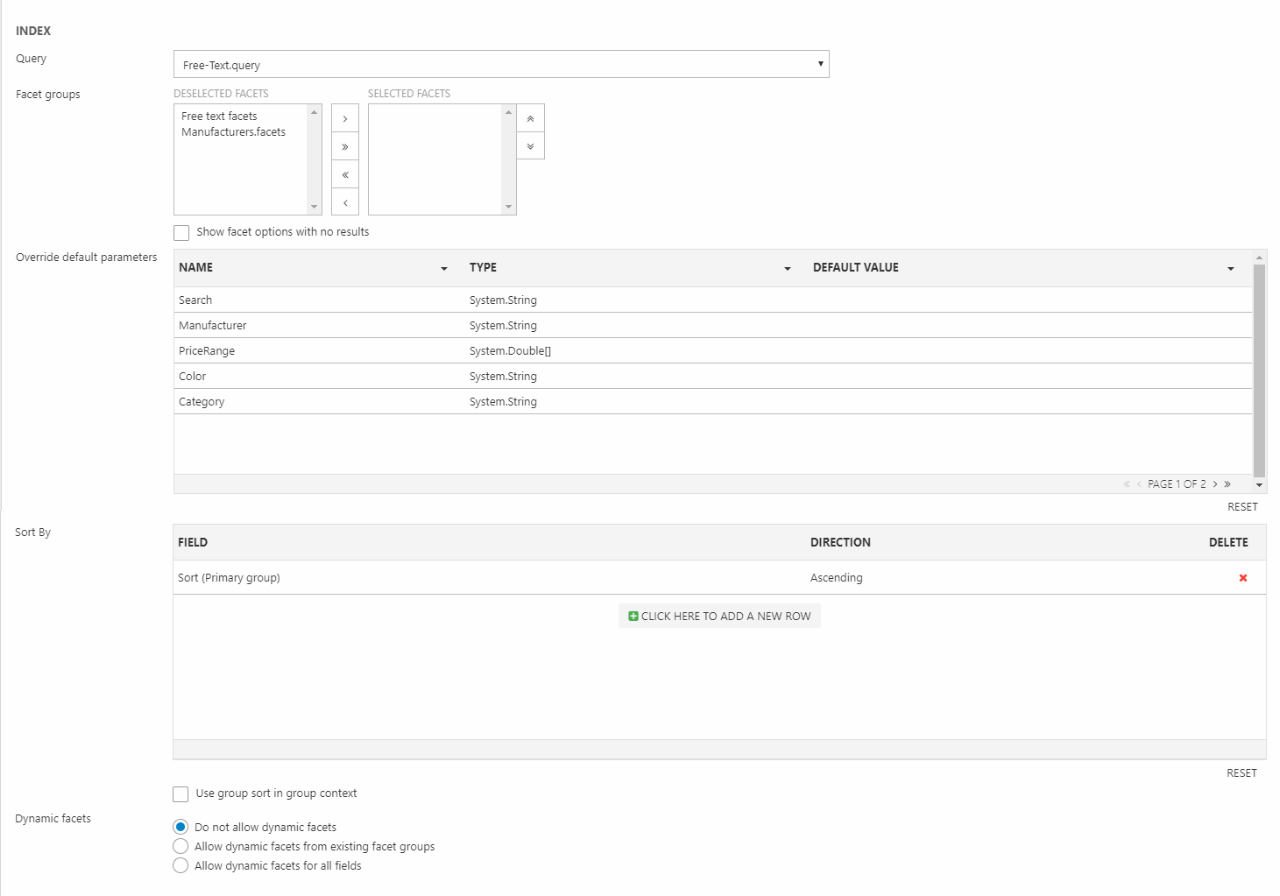
Task: Check Use group sort in group context
Action: pos(181,794)
